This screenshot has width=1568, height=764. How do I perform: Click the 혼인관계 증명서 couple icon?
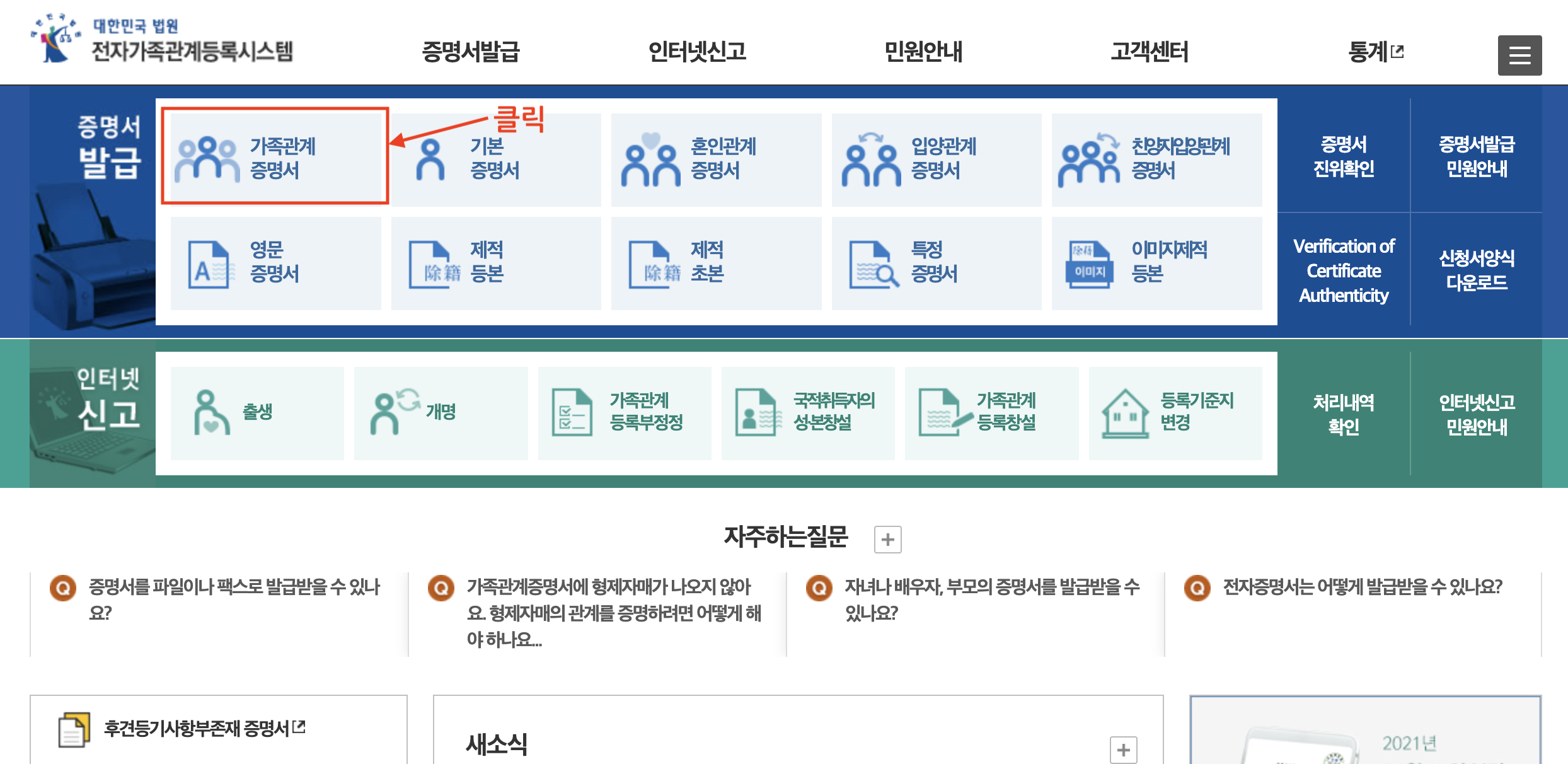(x=651, y=159)
